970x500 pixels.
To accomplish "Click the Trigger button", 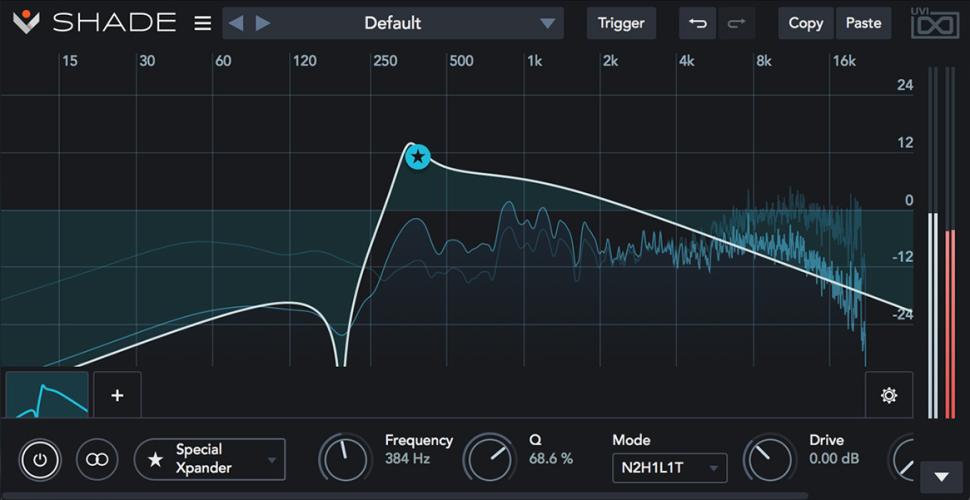I will tap(621, 24).
